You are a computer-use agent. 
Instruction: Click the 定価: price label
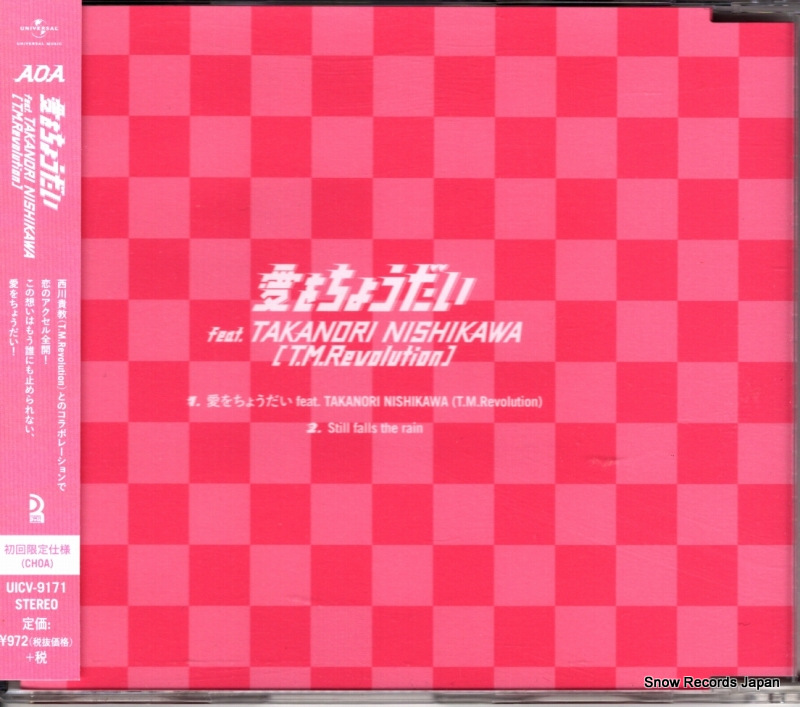36,623
